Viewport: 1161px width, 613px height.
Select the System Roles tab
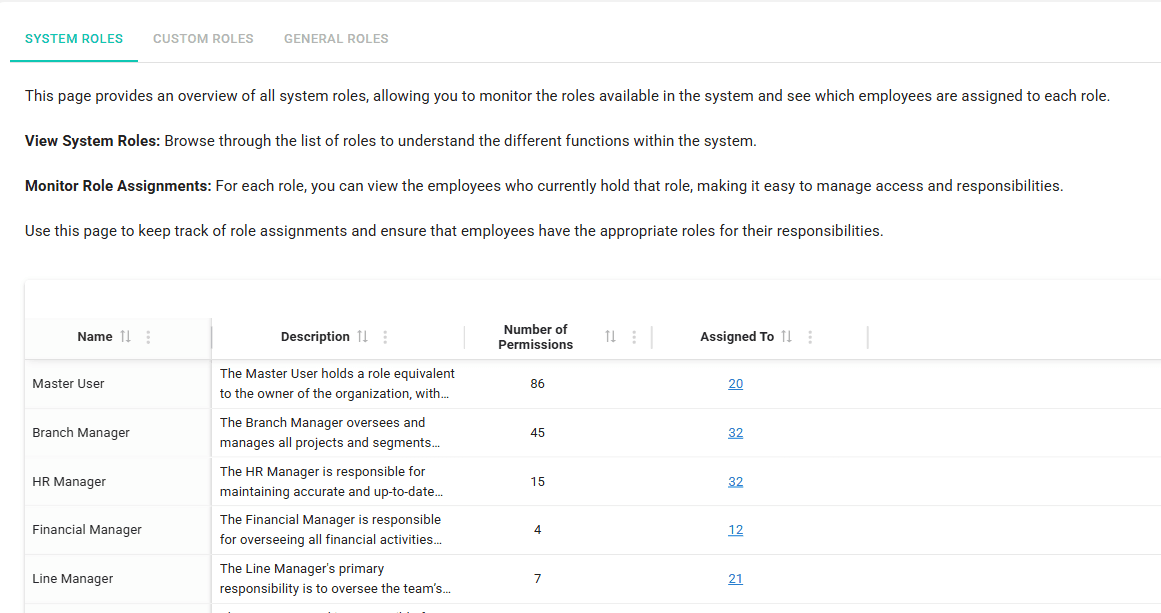pos(73,38)
